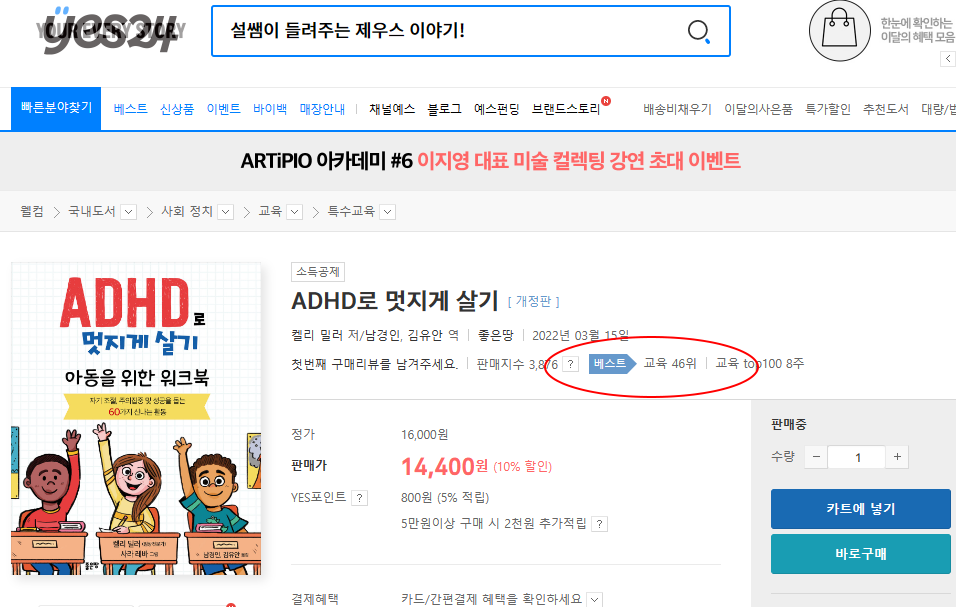Click 첫번째 구매리뷰를 남겨주세요 link
Screen dimensions: 956x607
pyautogui.click(x=374, y=364)
